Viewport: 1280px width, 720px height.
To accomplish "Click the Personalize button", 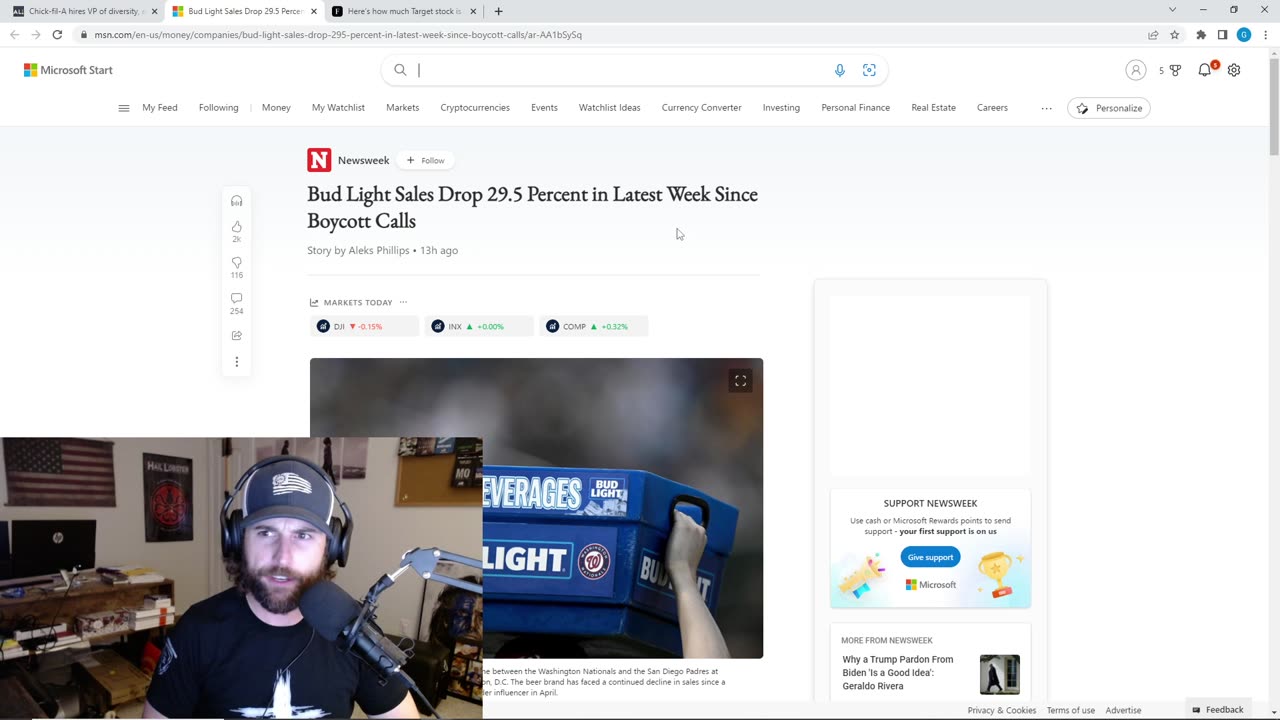I will pyautogui.click(x=1109, y=108).
